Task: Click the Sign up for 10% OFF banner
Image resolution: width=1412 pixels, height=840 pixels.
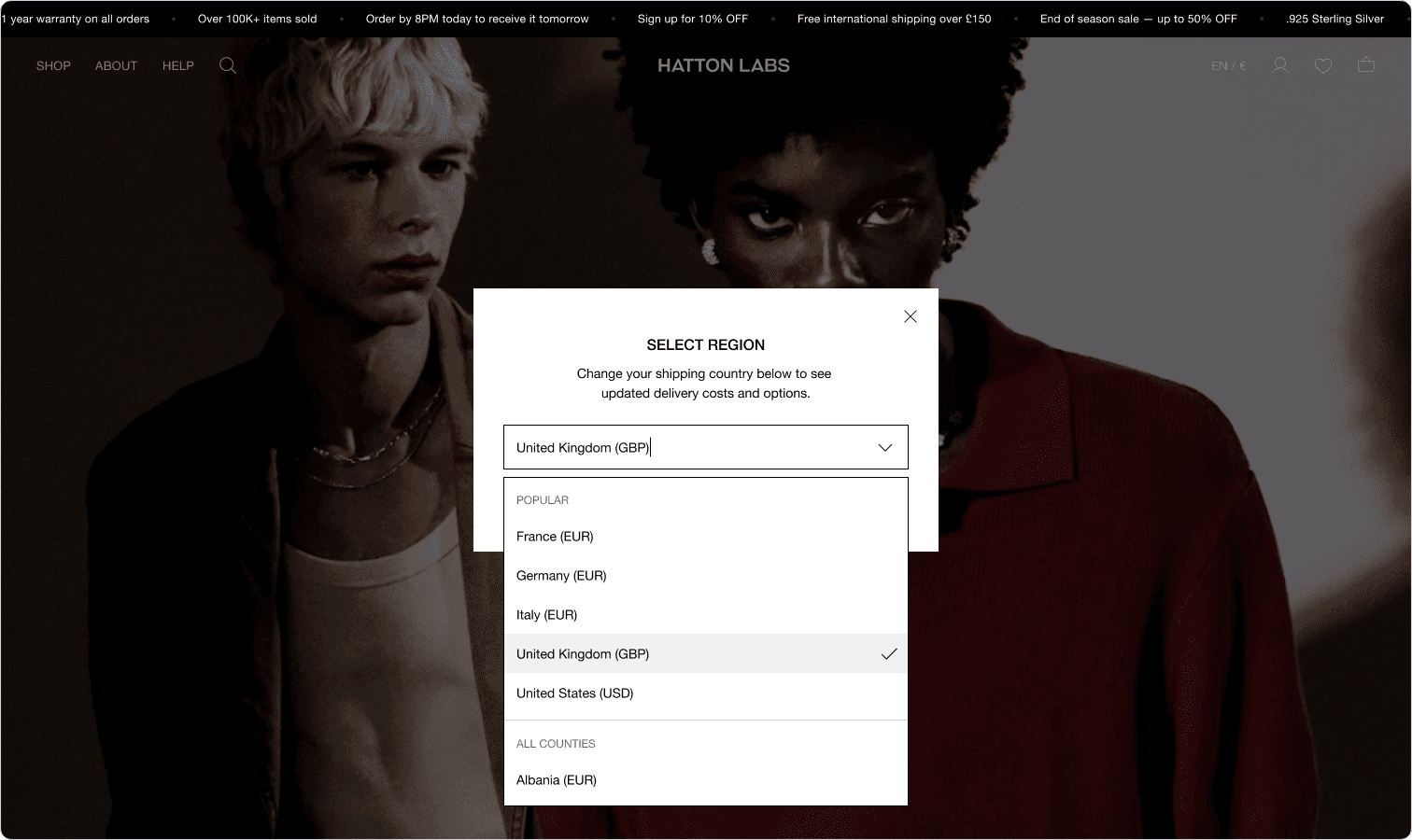Action: [x=693, y=19]
